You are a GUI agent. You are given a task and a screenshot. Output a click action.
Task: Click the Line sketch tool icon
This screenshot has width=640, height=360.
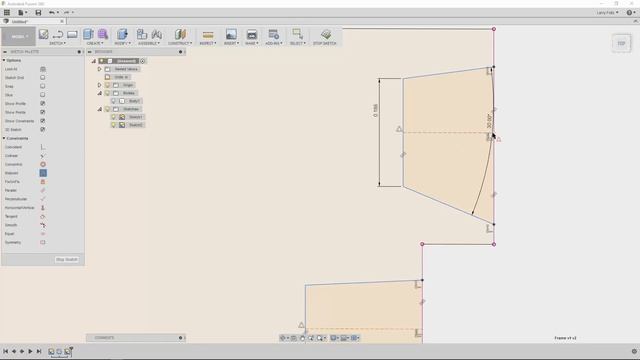tap(58, 34)
